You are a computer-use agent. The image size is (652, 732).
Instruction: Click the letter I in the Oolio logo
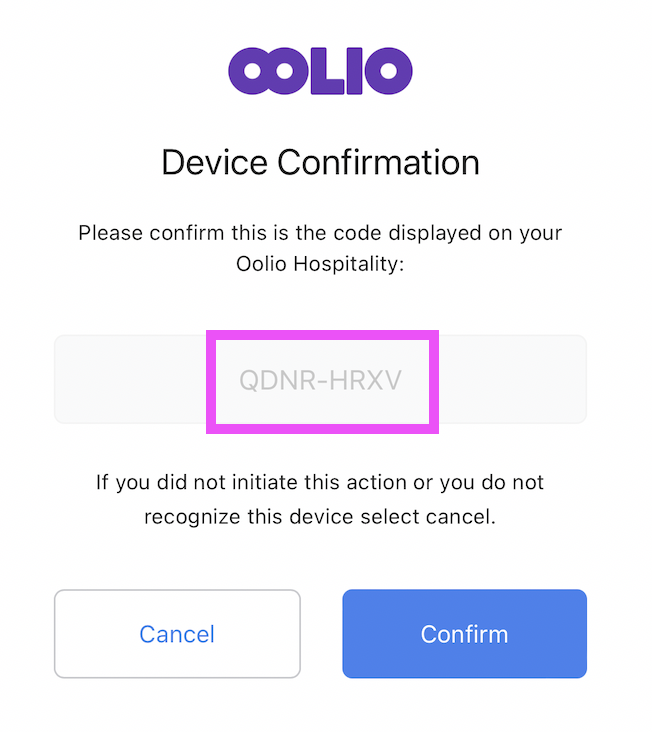coord(354,71)
